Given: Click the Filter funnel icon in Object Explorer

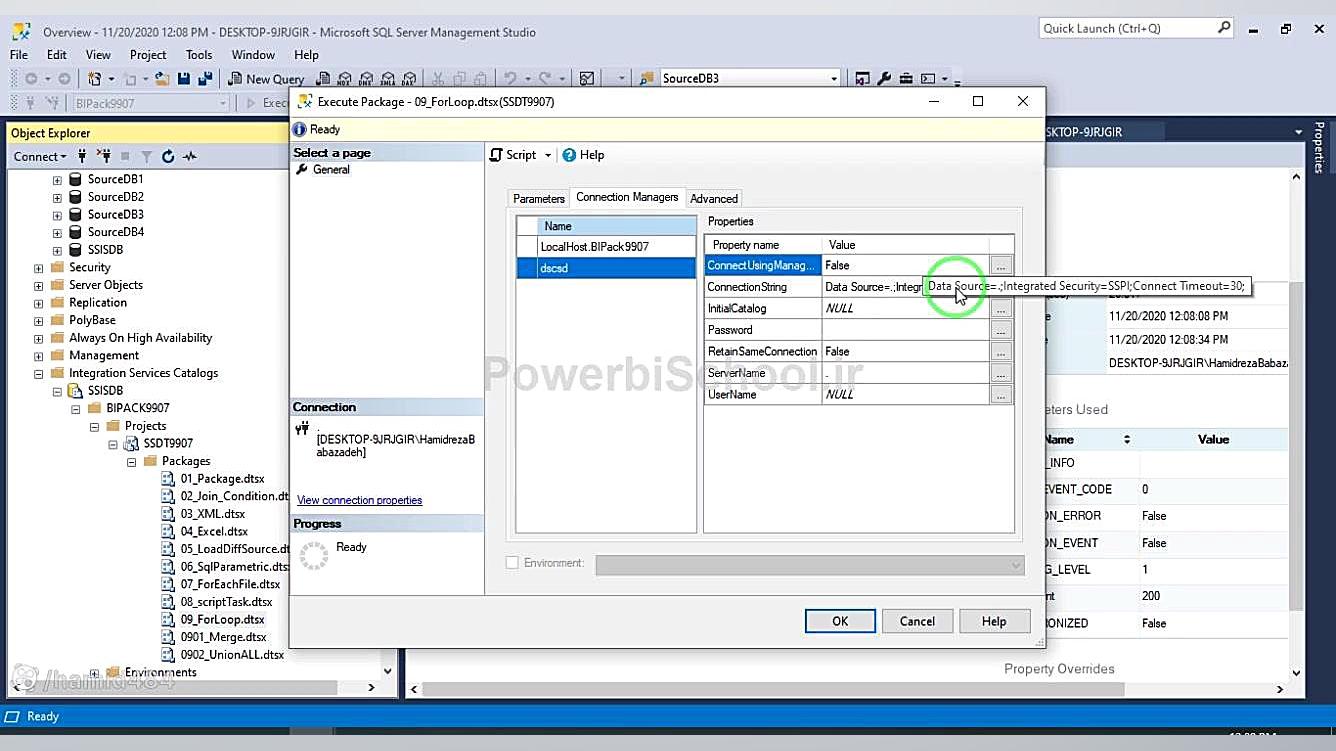Looking at the screenshot, I should pyautogui.click(x=147, y=156).
